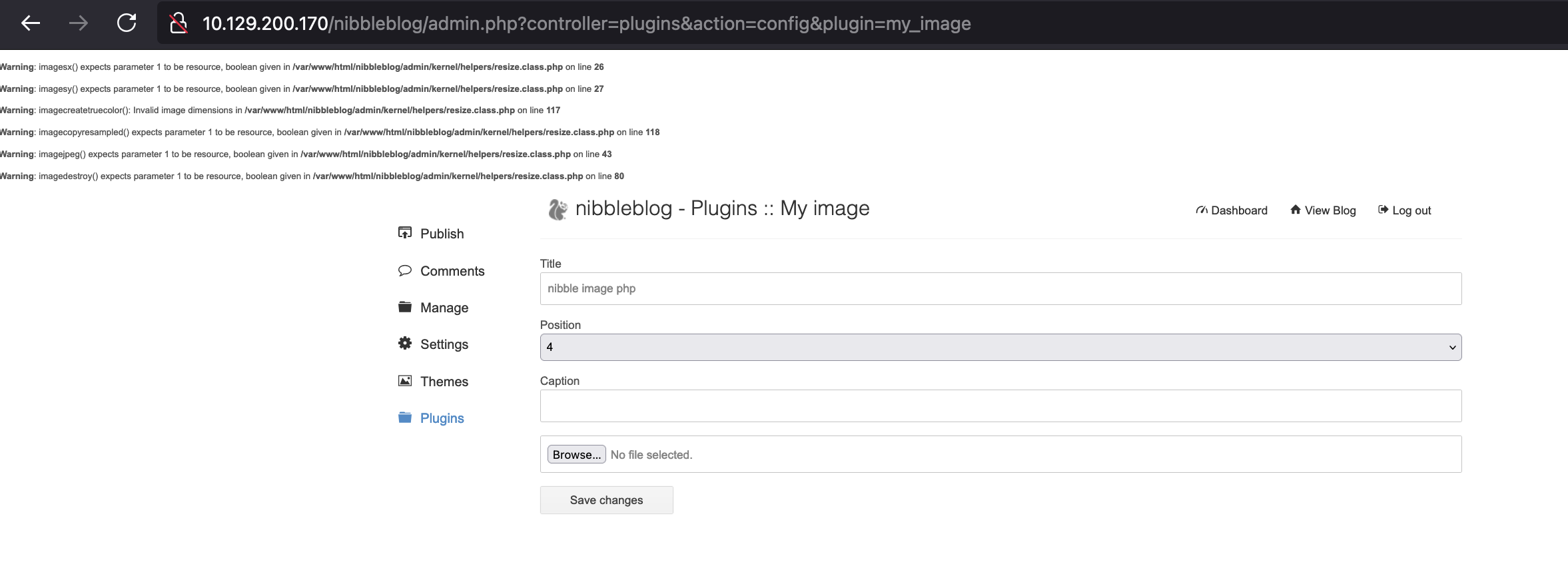Image resolution: width=1568 pixels, height=582 pixels.
Task: Open the View Blog link
Action: [x=1330, y=210]
